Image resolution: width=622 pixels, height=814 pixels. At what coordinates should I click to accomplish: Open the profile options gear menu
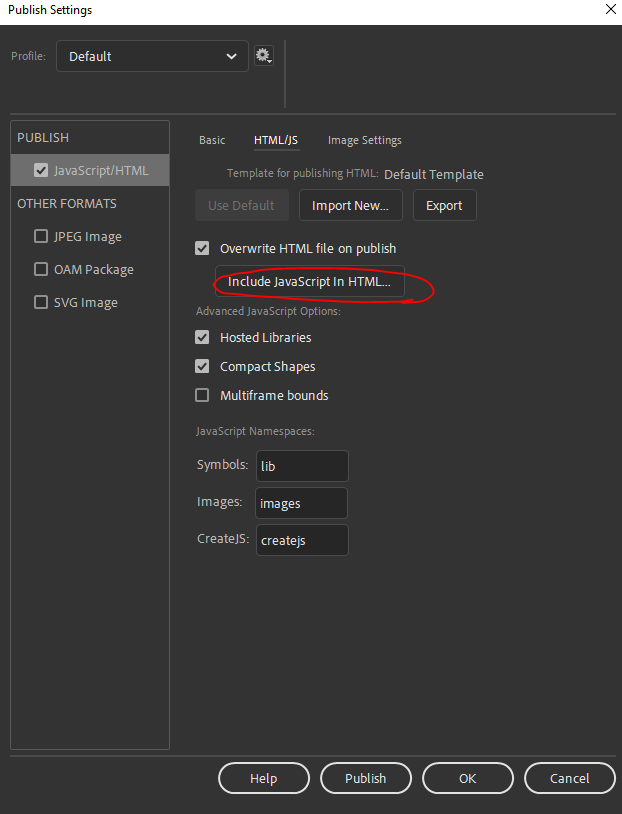point(264,56)
